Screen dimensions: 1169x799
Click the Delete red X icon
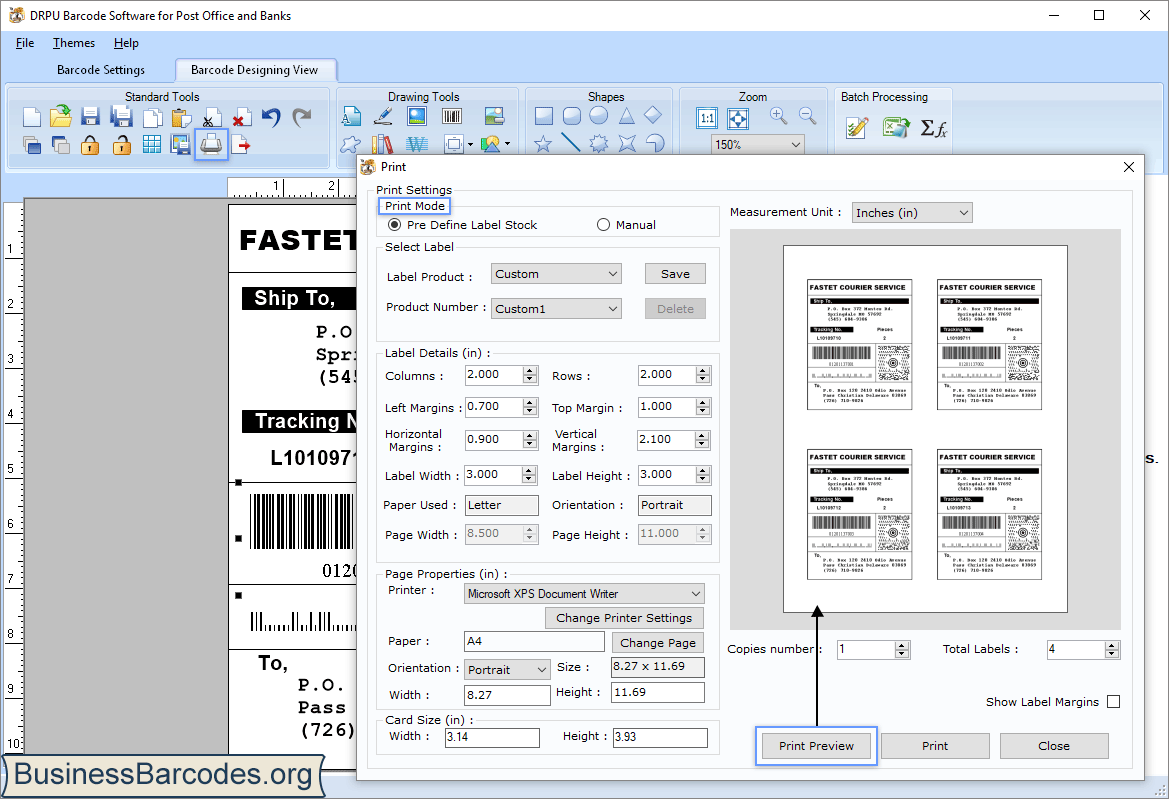241,119
